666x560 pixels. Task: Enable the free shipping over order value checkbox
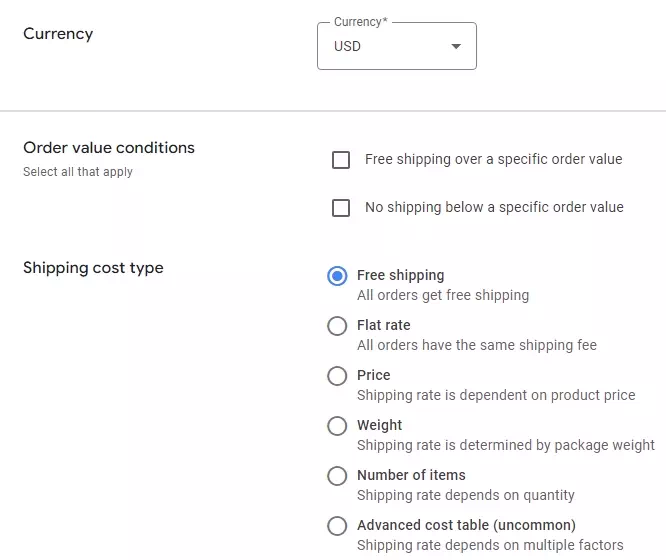(341, 160)
